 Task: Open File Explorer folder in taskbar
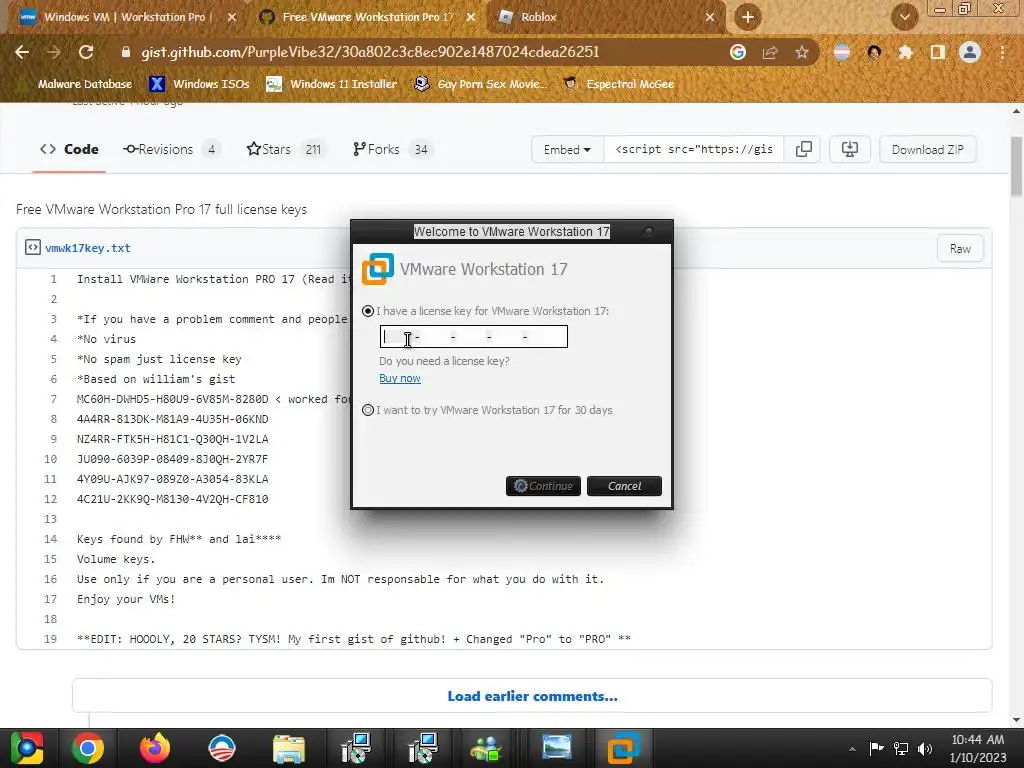(x=289, y=748)
